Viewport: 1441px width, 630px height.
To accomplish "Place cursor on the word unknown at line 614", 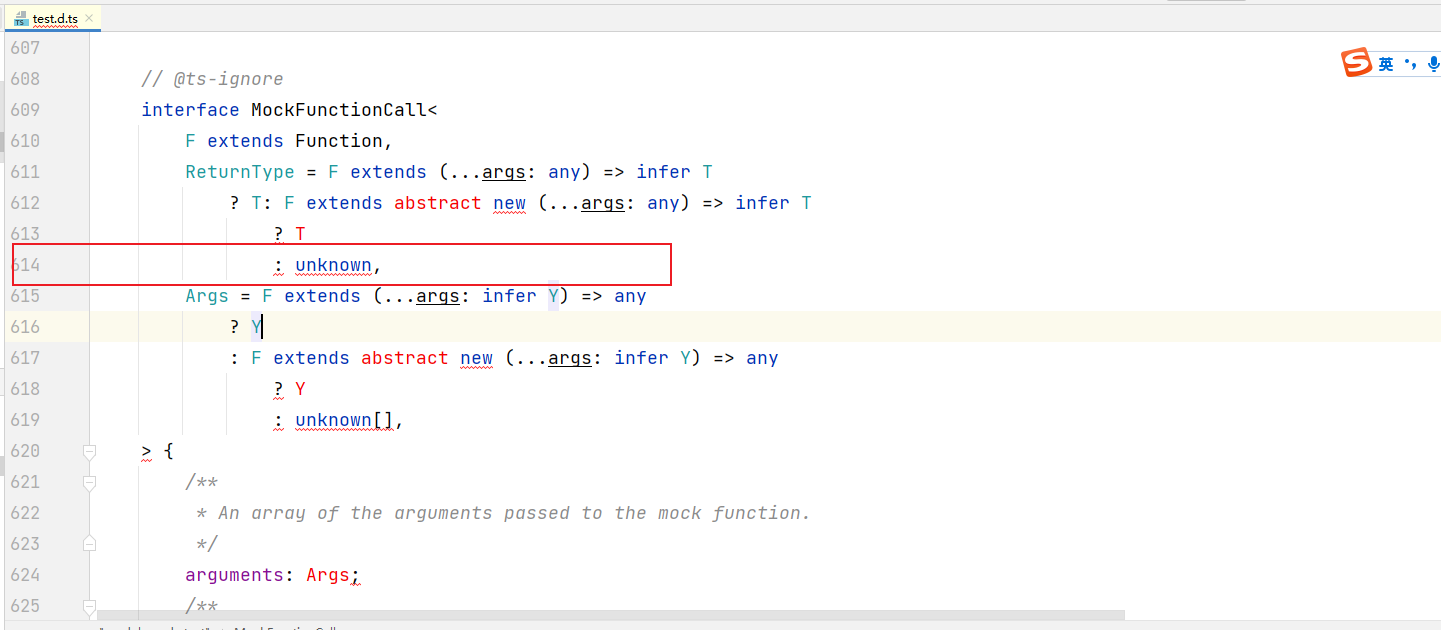I will coord(334,264).
